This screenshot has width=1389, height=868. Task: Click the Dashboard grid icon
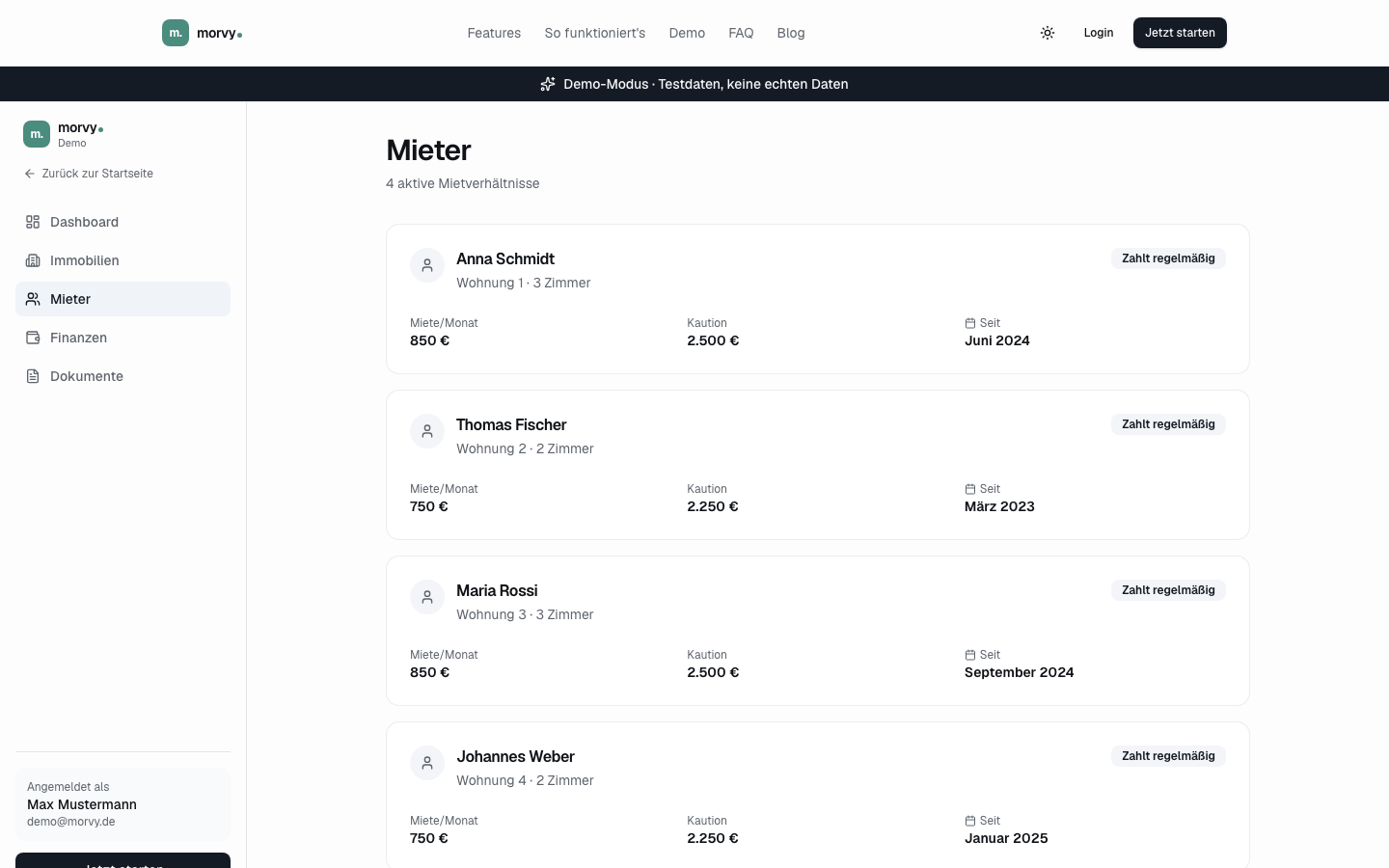[x=33, y=222]
